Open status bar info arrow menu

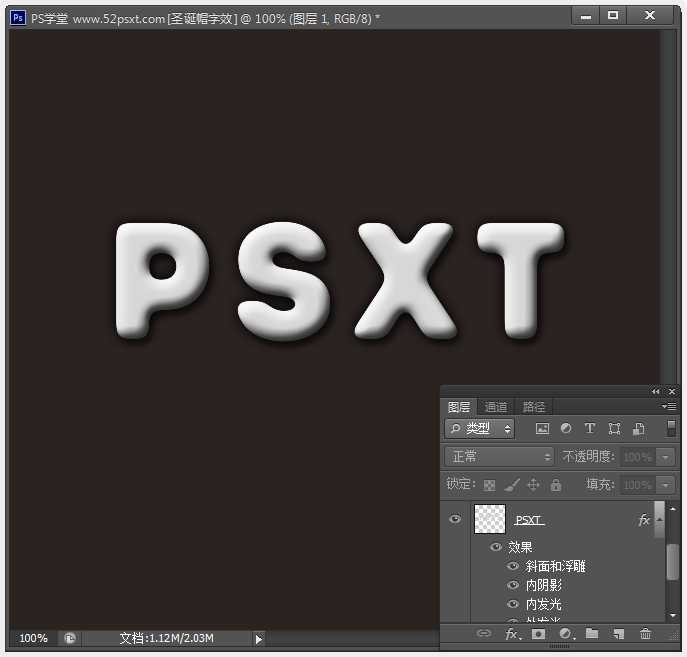pos(259,639)
